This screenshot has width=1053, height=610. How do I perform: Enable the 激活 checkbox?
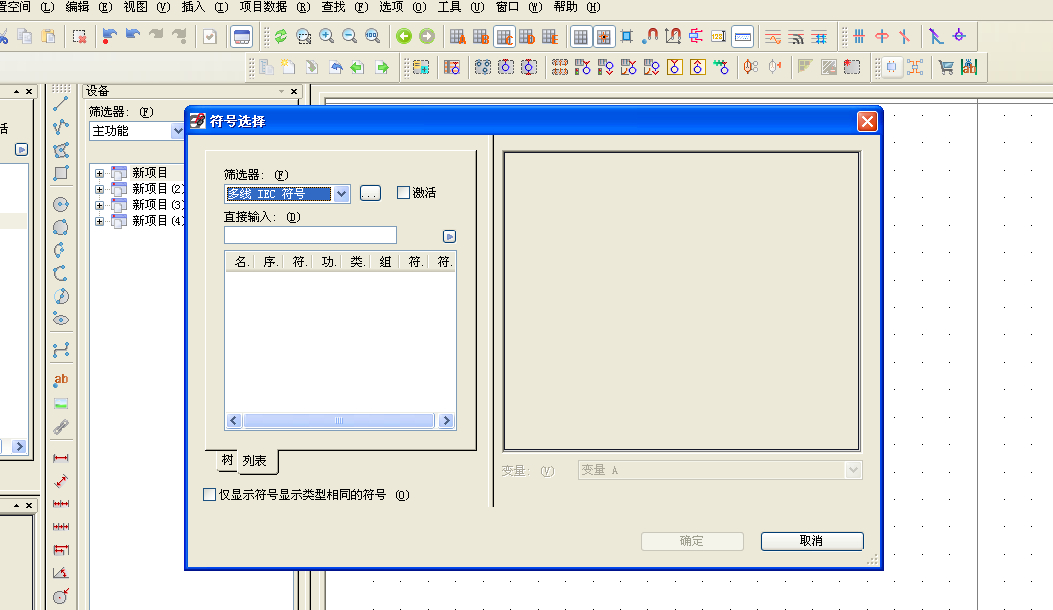tap(404, 193)
